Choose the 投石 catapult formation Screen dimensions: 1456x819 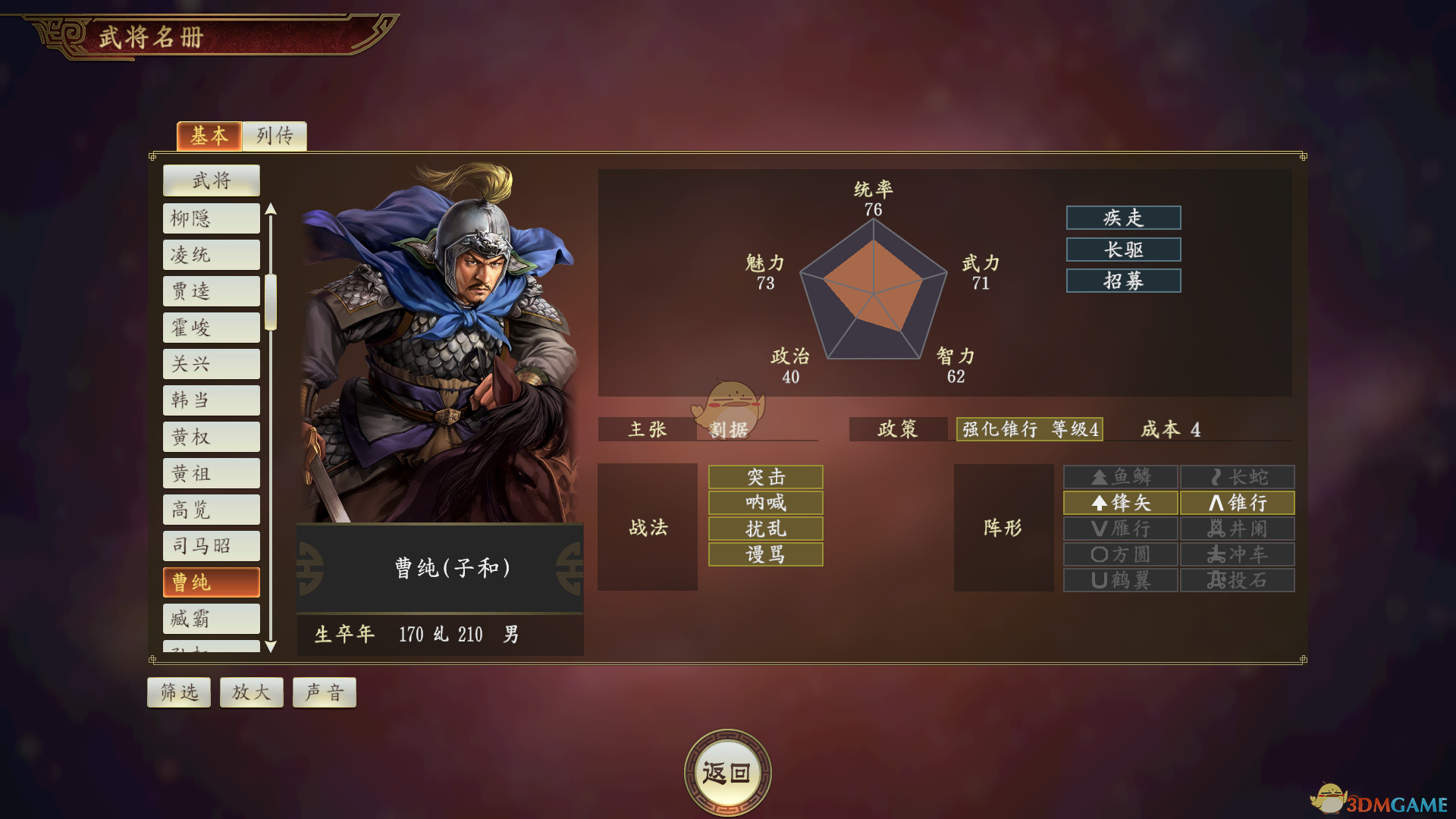(1237, 580)
